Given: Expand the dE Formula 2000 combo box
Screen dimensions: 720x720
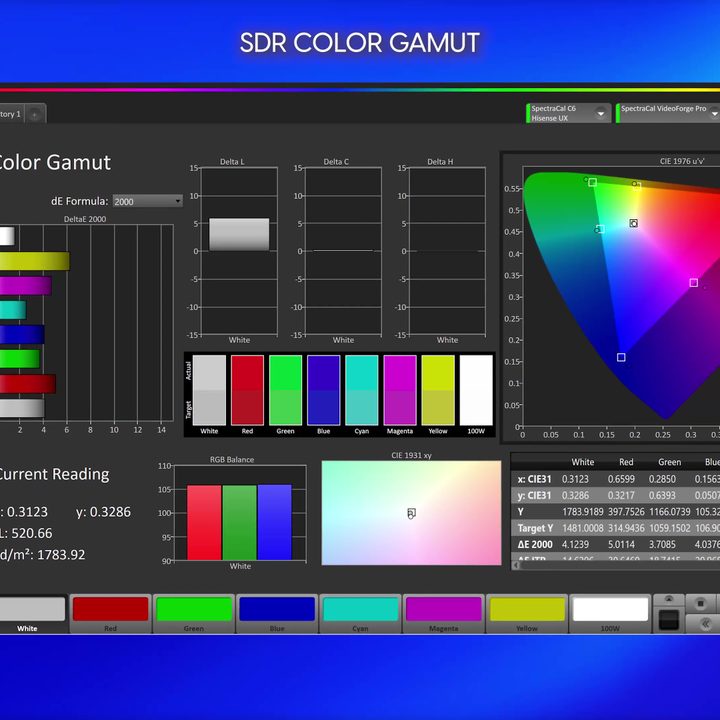Looking at the screenshot, I should 147,201.
